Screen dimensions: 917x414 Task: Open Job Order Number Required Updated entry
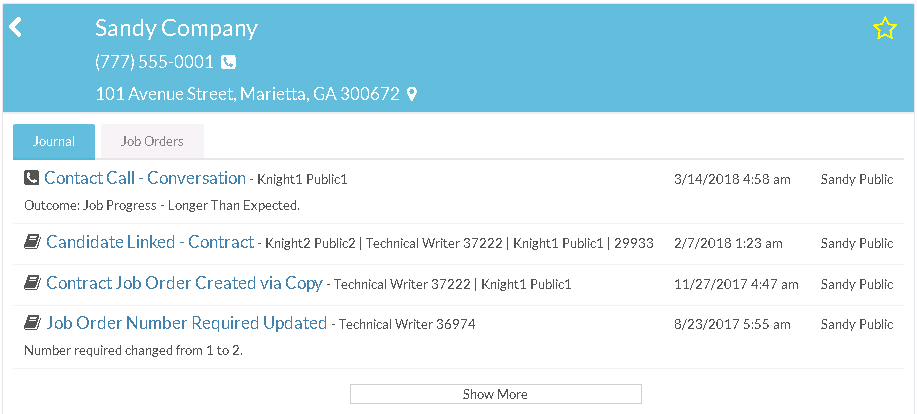click(186, 323)
